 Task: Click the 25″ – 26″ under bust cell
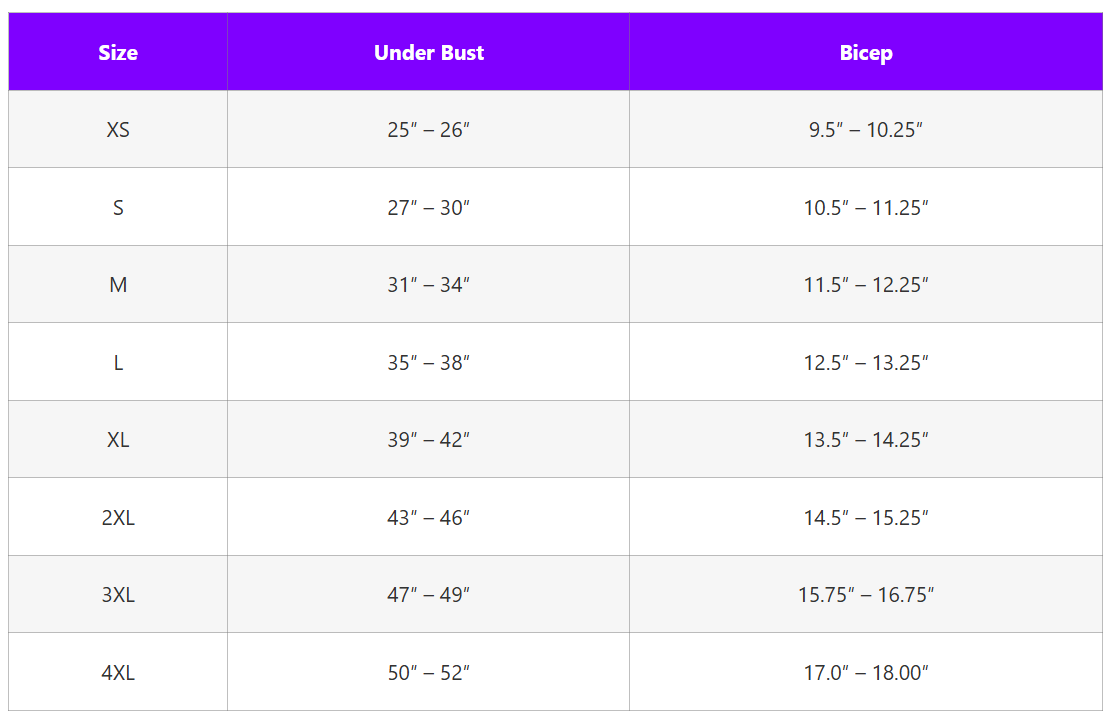pyautogui.click(x=428, y=130)
